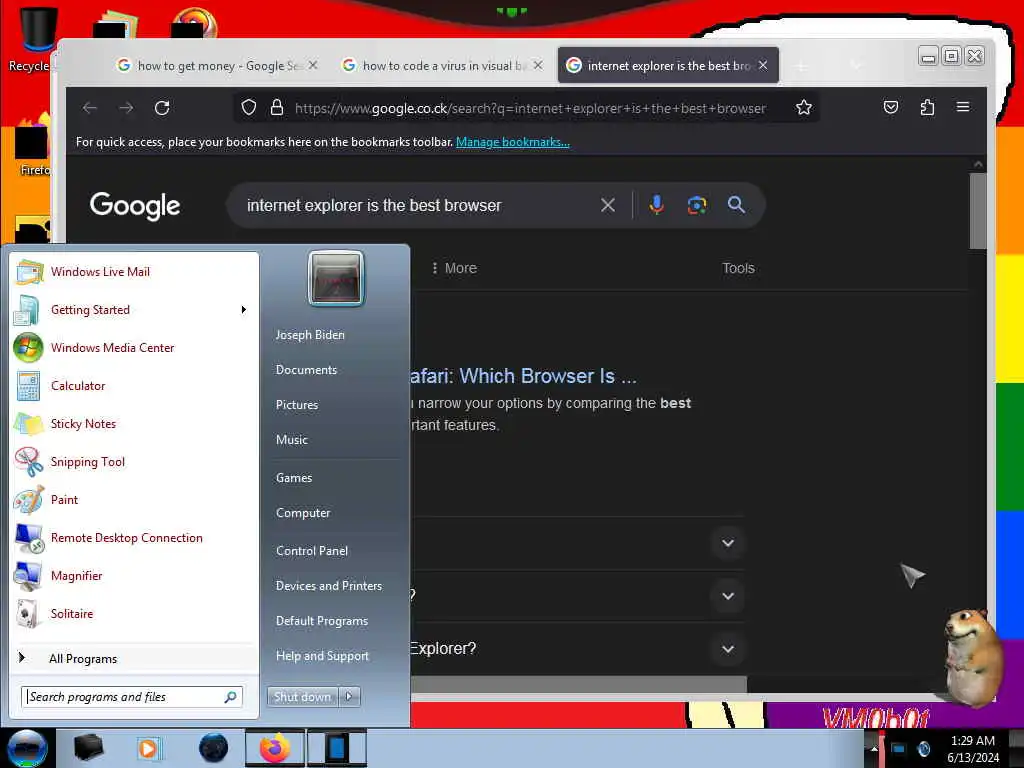Click the Google logo
The width and height of the screenshot is (1024, 768).
135,206
